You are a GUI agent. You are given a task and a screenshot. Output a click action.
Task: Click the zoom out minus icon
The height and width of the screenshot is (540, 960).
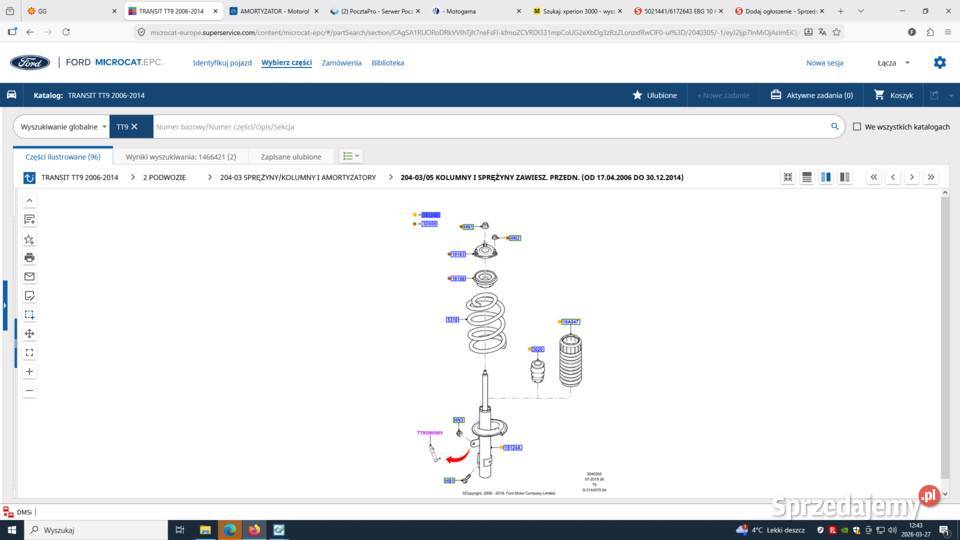click(x=29, y=390)
